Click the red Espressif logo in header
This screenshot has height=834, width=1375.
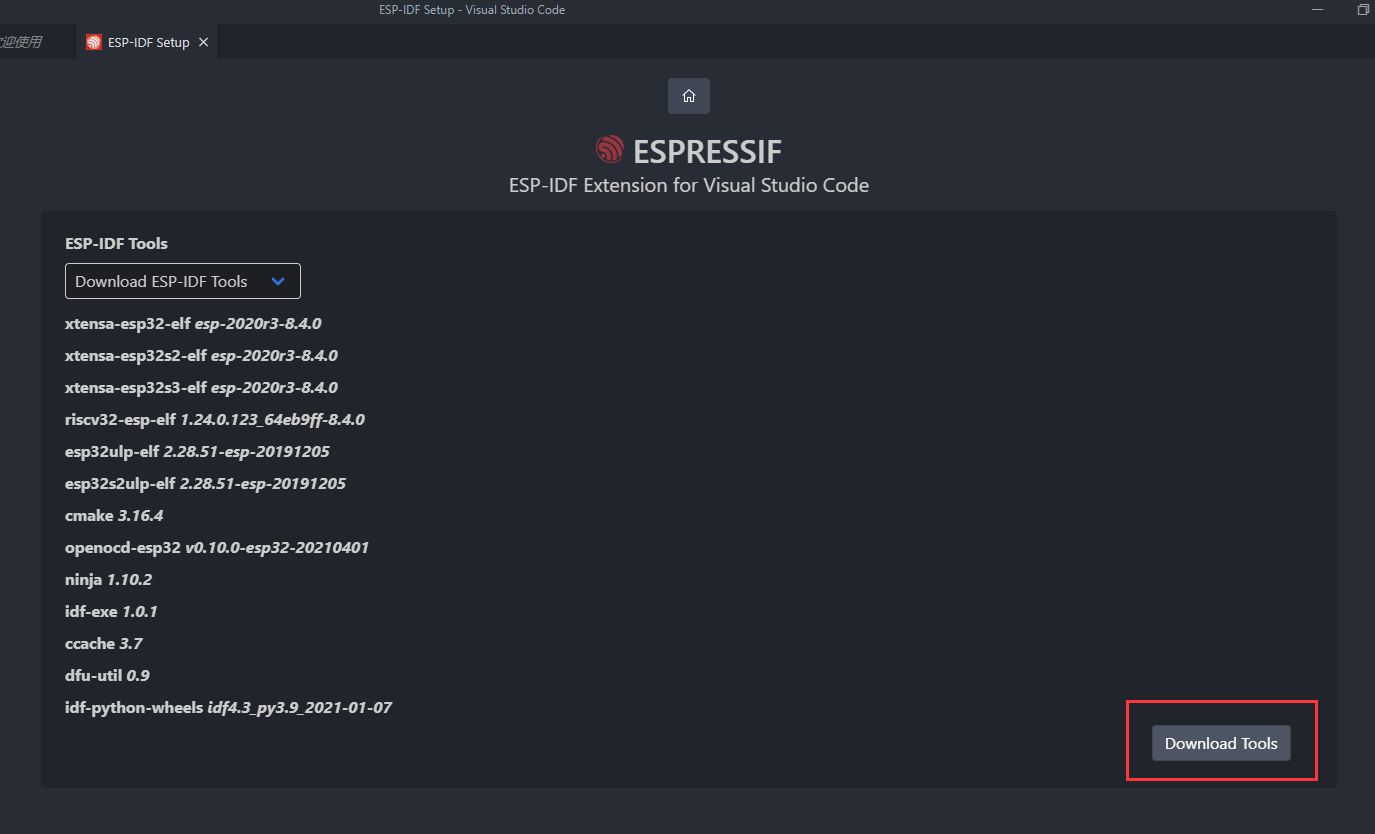pos(610,151)
